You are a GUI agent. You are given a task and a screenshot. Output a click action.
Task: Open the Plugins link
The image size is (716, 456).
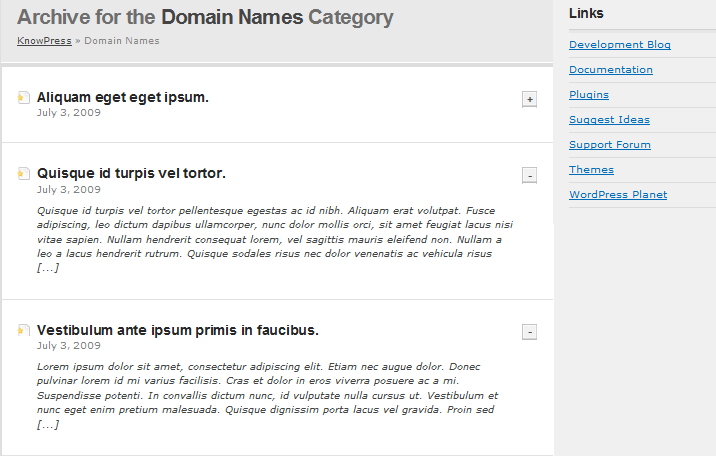click(589, 94)
